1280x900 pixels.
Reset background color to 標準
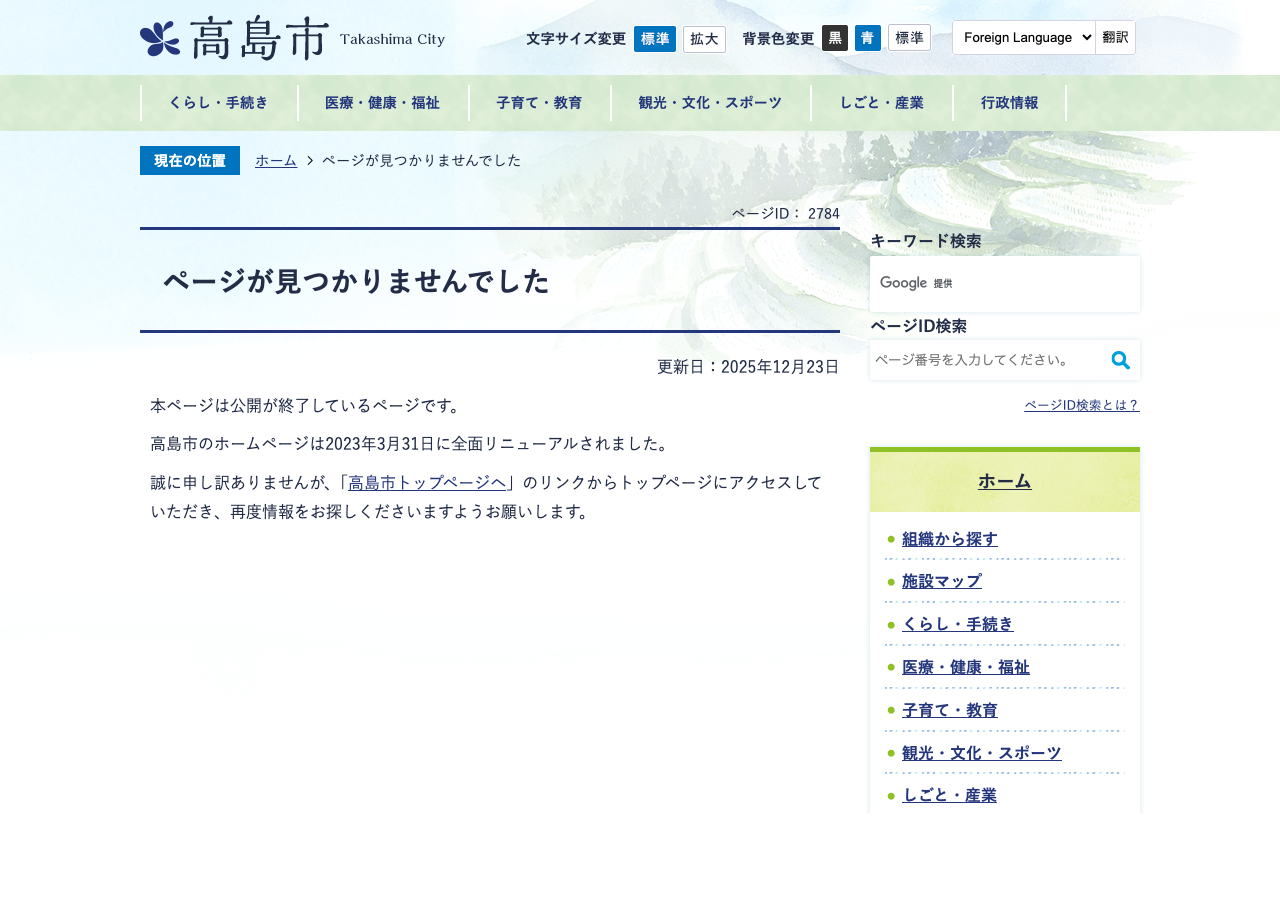pyautogui.click(x=909, y=38)
